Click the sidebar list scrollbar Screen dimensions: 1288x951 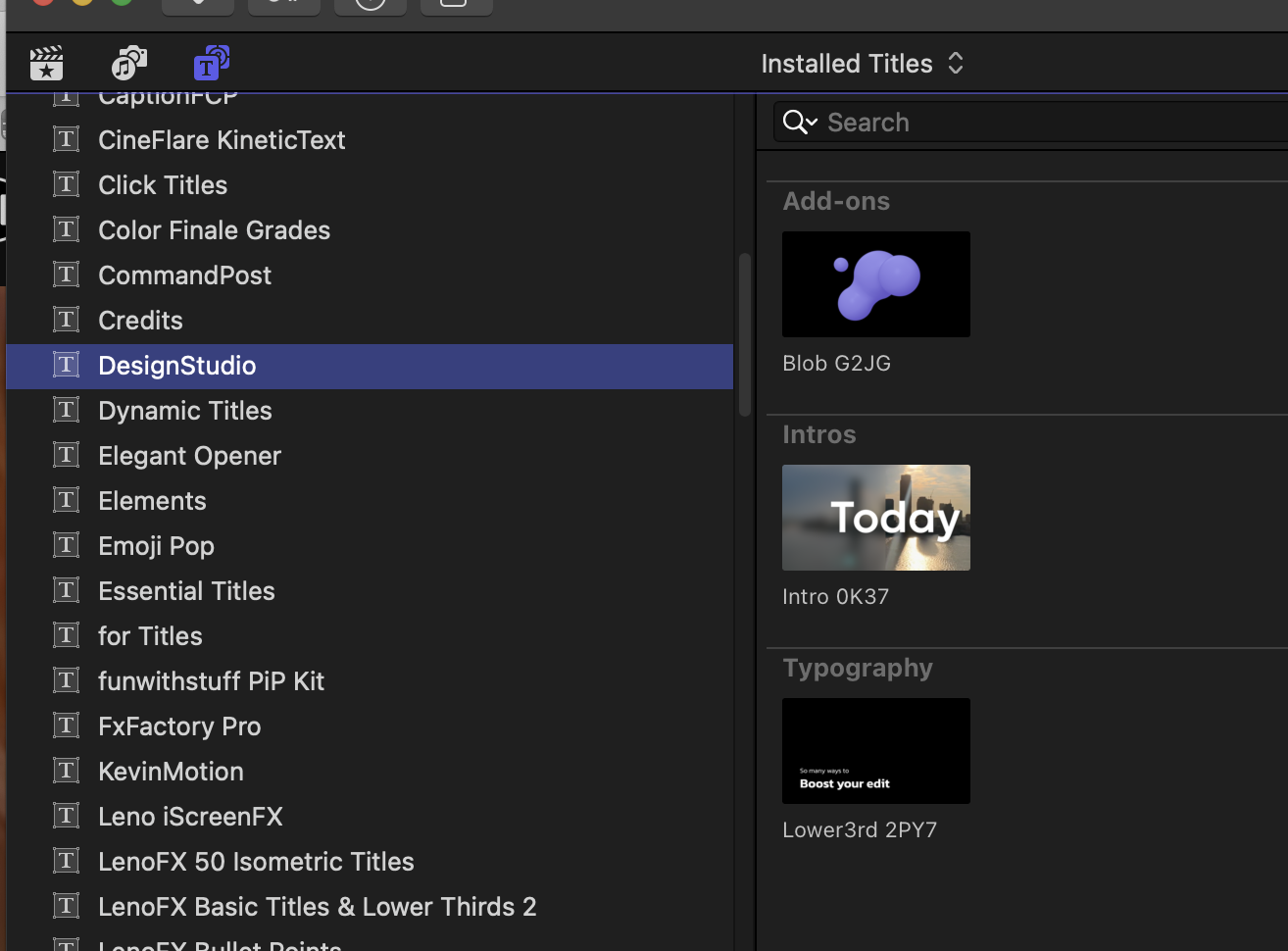[745, 333]
